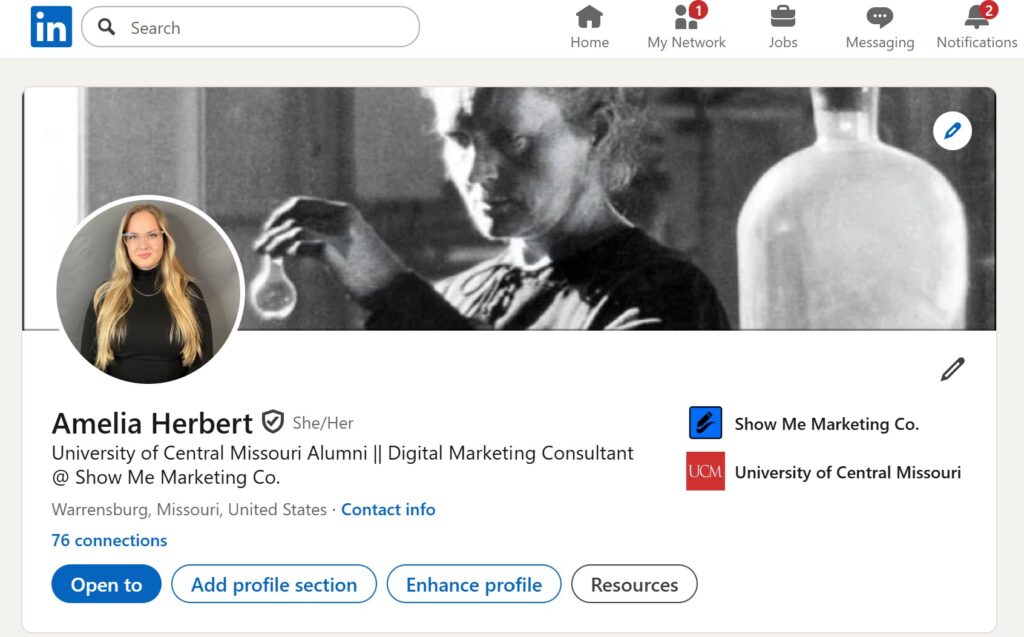Click the verification badge next to Amelia Herbert

point(274,423)
